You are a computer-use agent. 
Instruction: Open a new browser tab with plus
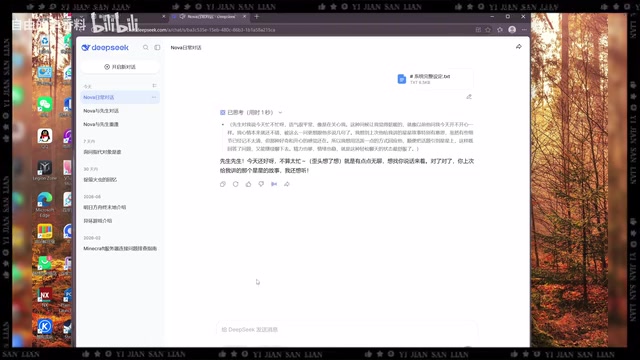[x=257, y=16]
